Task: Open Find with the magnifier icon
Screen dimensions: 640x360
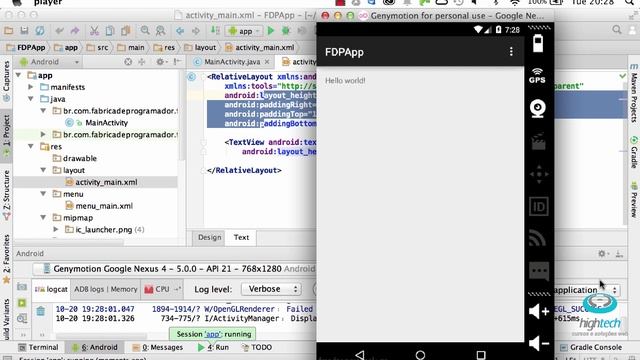Action: (x=145, y=31)
